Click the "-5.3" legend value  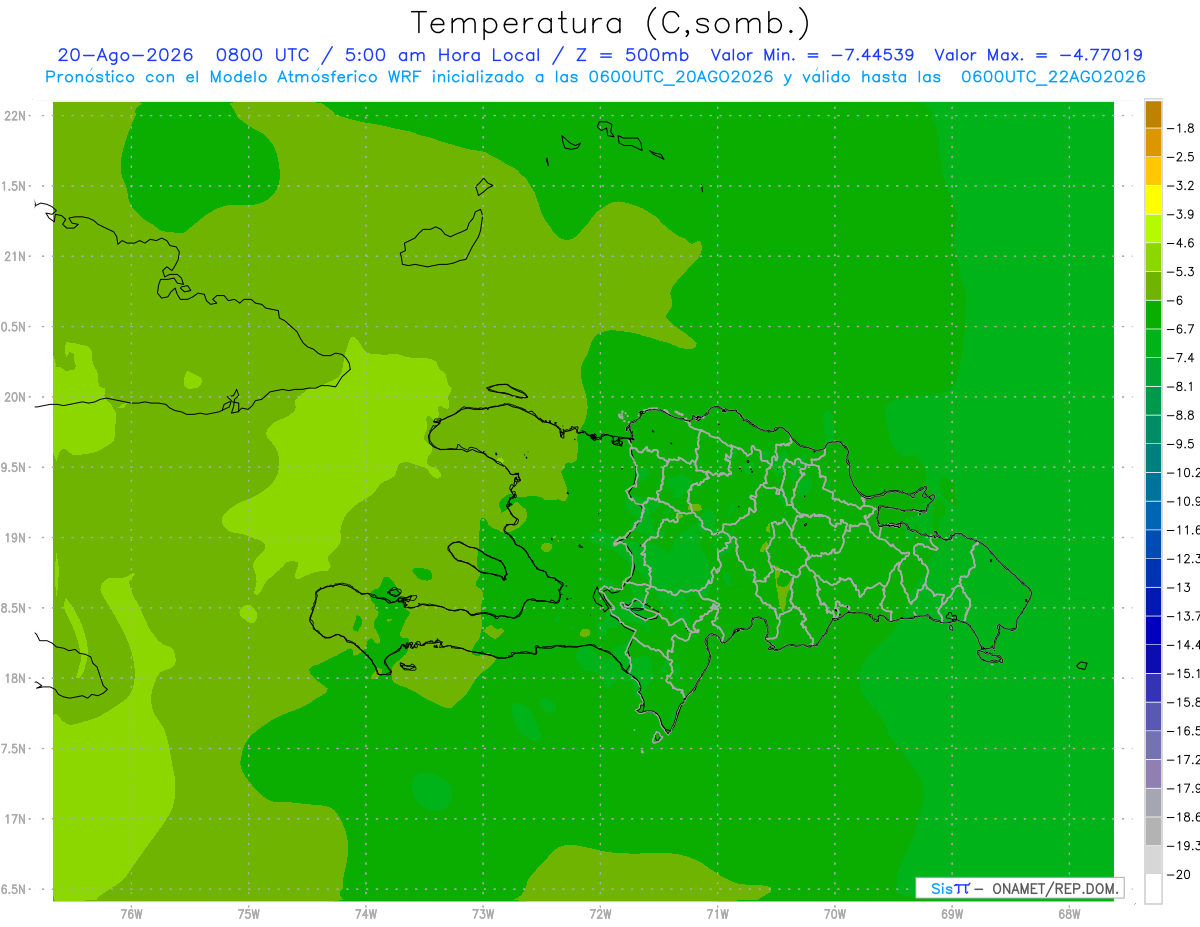[x=1181, y=271]
